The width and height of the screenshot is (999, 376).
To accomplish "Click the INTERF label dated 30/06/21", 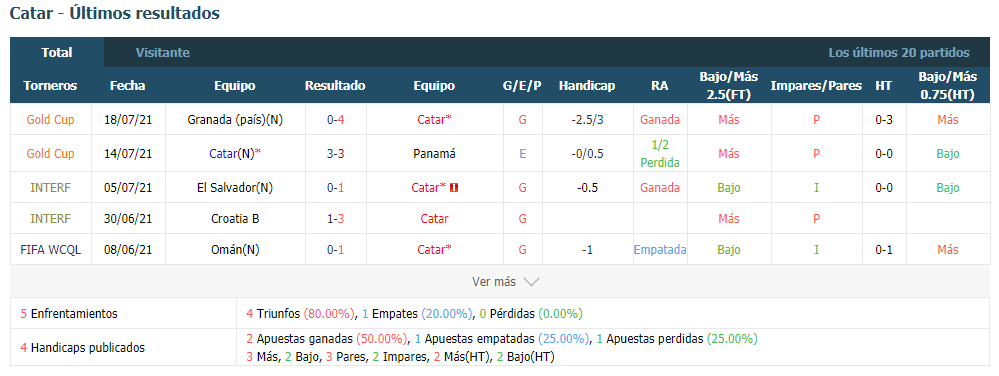I will (x=50, y=219).
